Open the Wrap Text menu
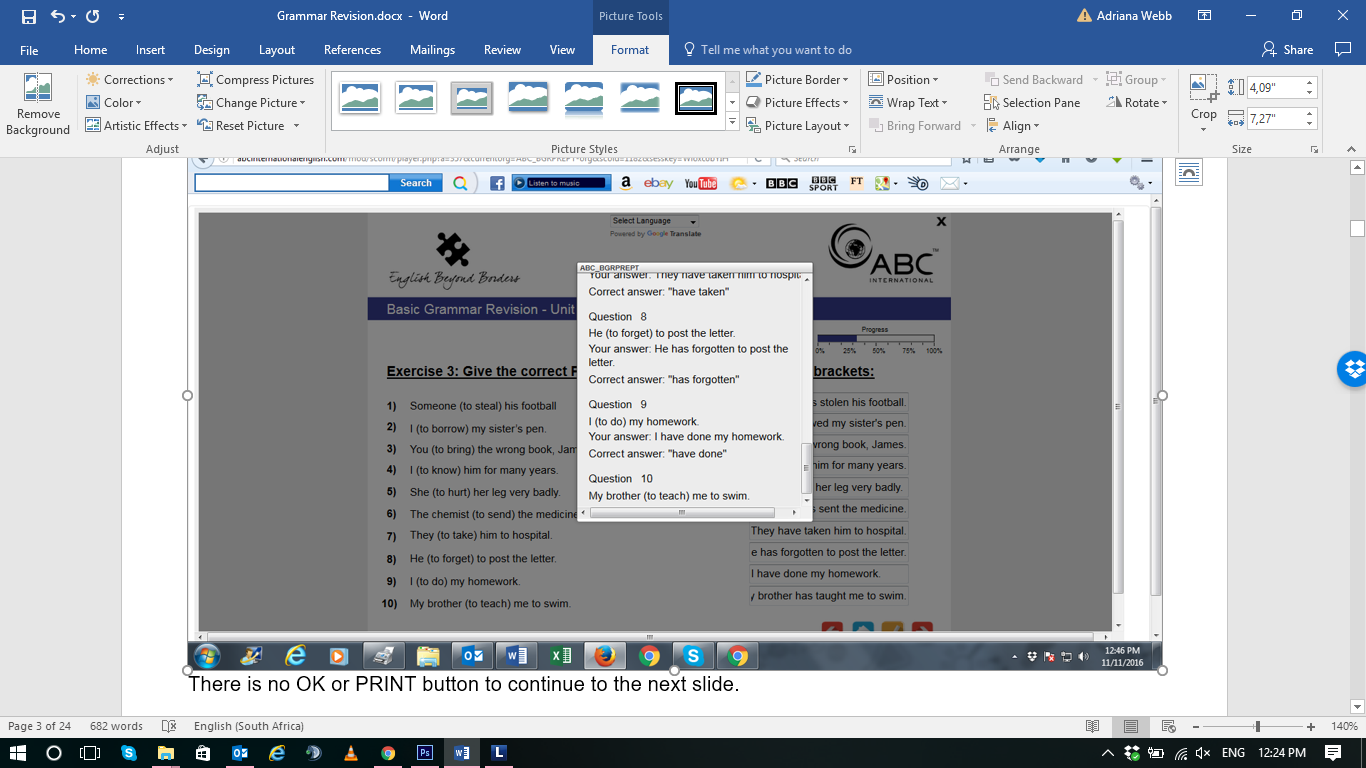This screenshot has width=1366, height=768. (x=908, y=103)
